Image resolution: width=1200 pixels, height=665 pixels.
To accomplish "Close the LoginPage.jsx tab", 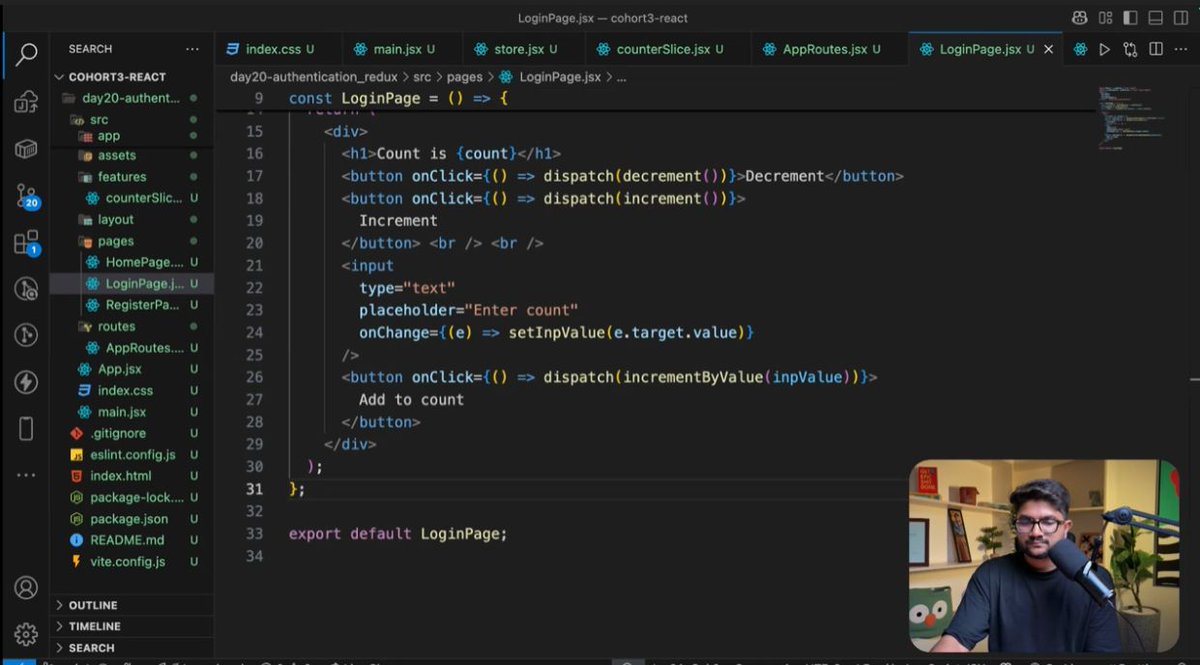I will point(1048,49).
